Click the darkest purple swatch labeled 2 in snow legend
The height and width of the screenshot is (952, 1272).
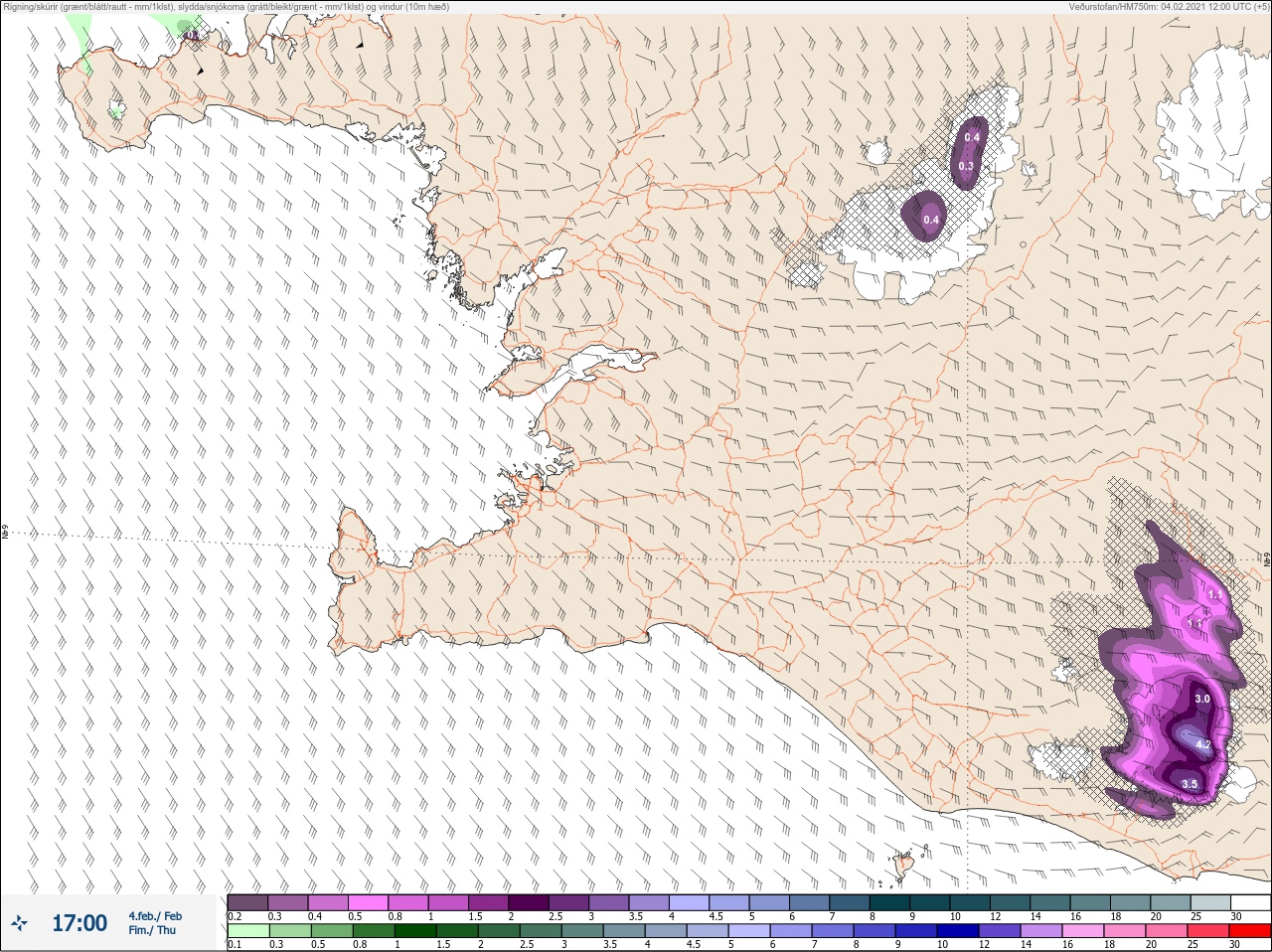[x=529, y=902]
